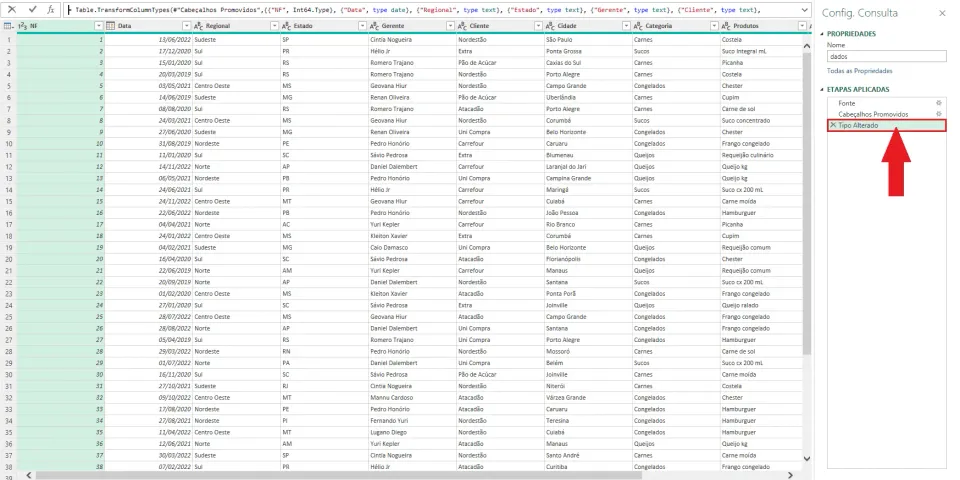Cancel the formula edit with the X icon
The height and width of the screenshot is (480, 960).
tap(12, 10)
